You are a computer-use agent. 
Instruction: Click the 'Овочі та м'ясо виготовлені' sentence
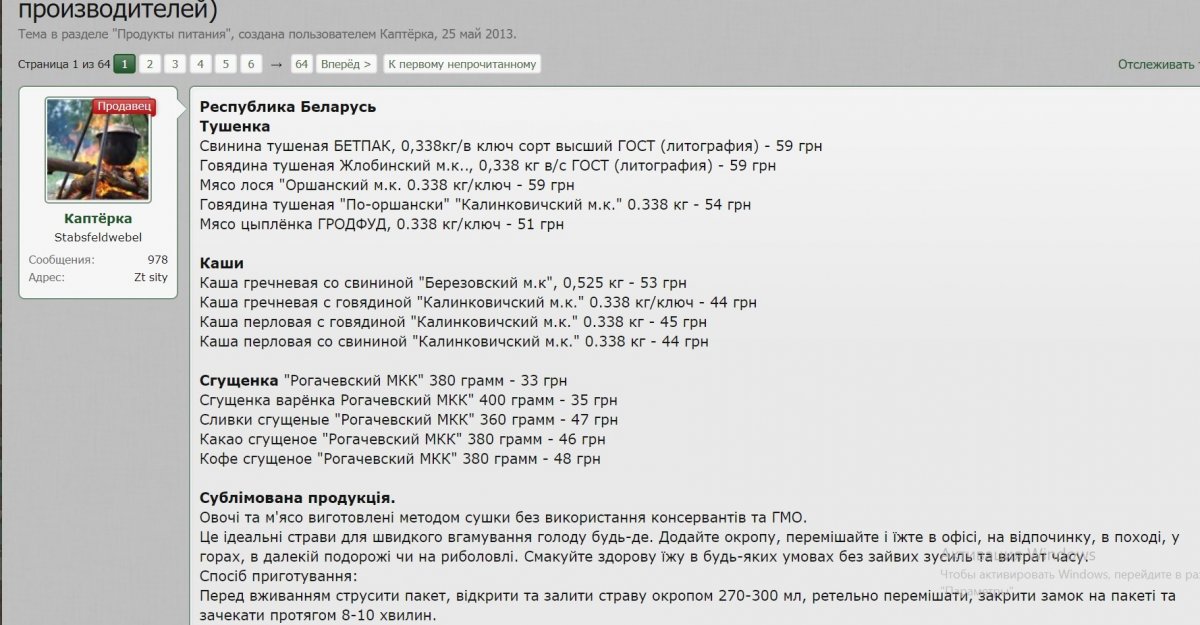(503, 517)
